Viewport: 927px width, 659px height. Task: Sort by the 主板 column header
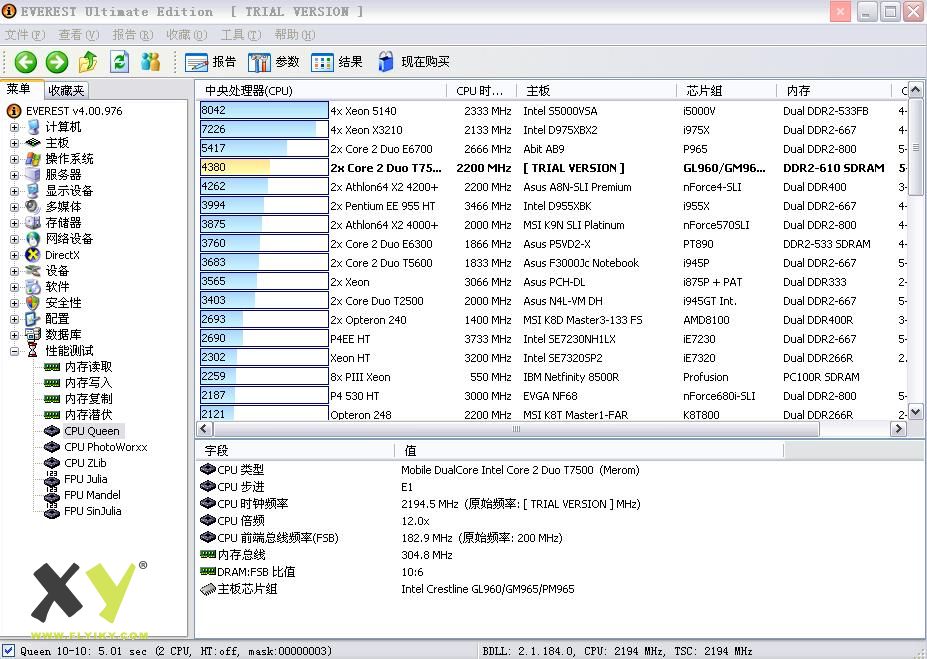click(x=597, y=90)
